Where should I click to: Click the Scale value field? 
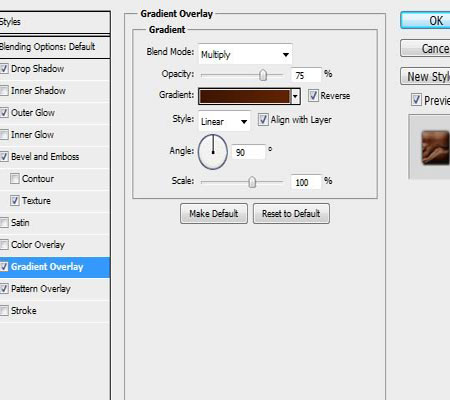click(306, 182)
